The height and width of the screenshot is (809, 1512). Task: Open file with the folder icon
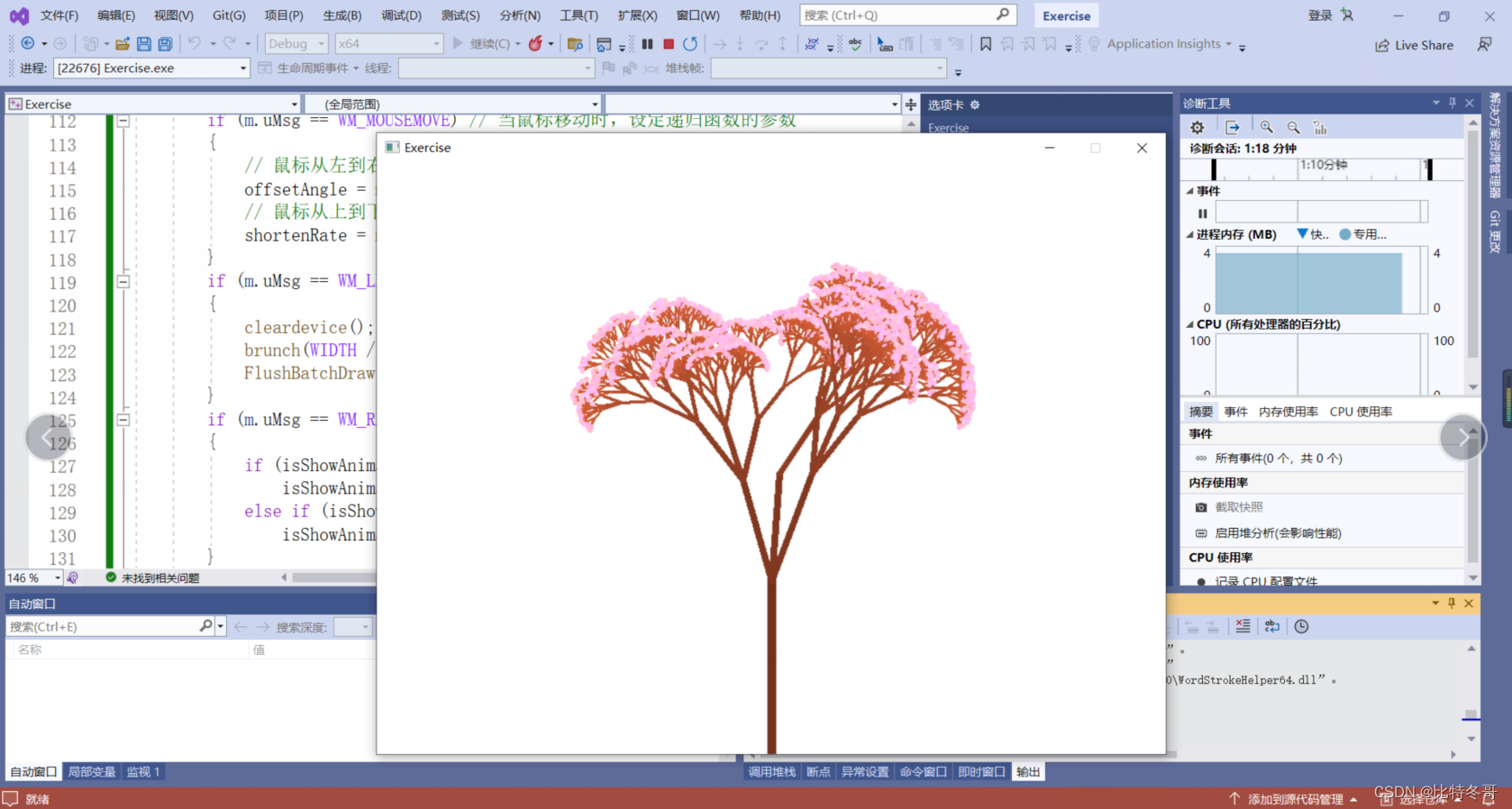[123, 43]
